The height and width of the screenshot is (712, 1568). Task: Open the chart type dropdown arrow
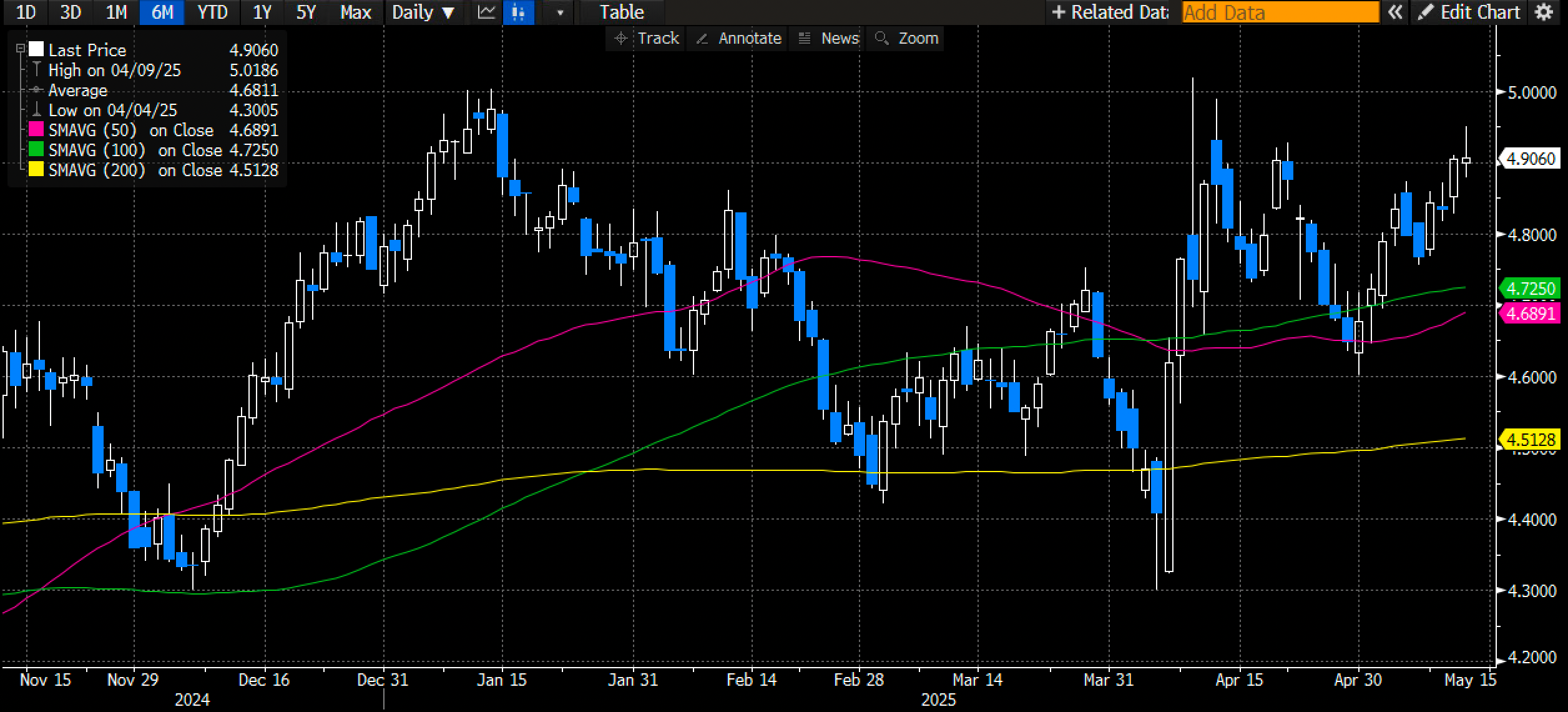tap(560, 12)
